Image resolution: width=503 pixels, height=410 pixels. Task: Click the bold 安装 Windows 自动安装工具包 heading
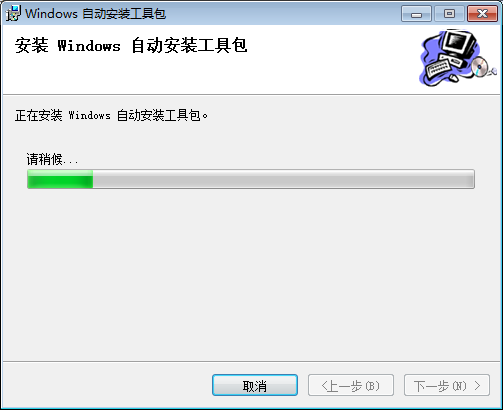point(131,45)
